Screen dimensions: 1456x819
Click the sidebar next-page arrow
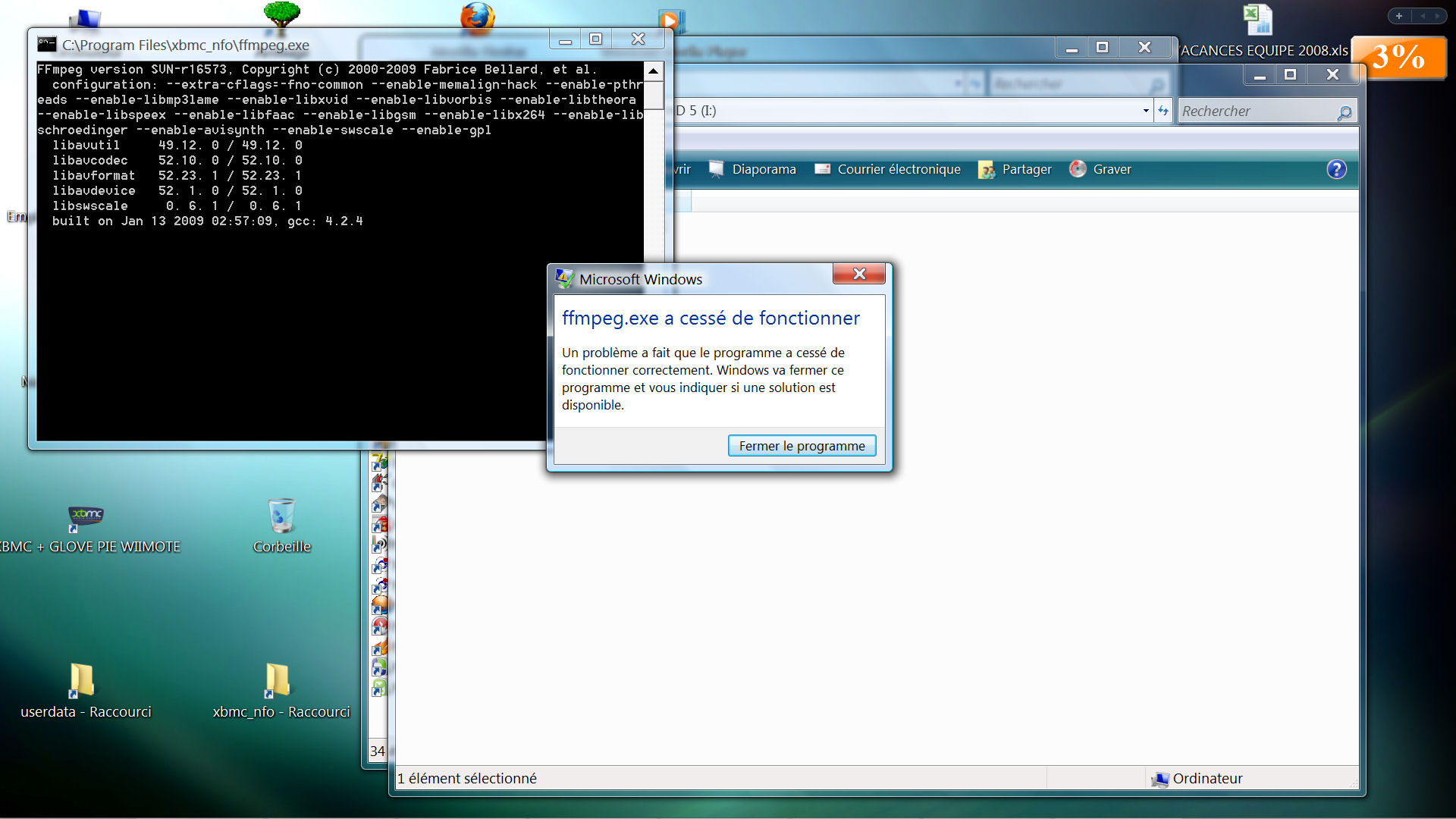tap(1436, 16)
